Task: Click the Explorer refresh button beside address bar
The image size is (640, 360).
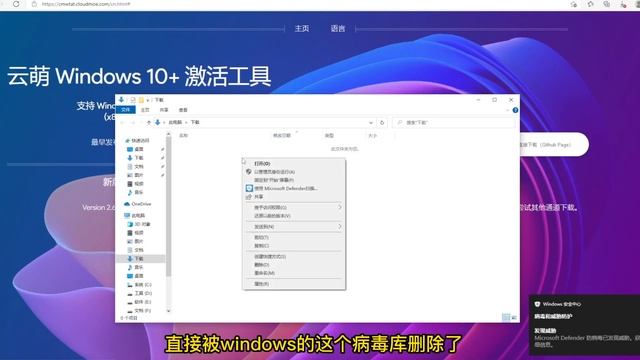Action: [382, 122]
